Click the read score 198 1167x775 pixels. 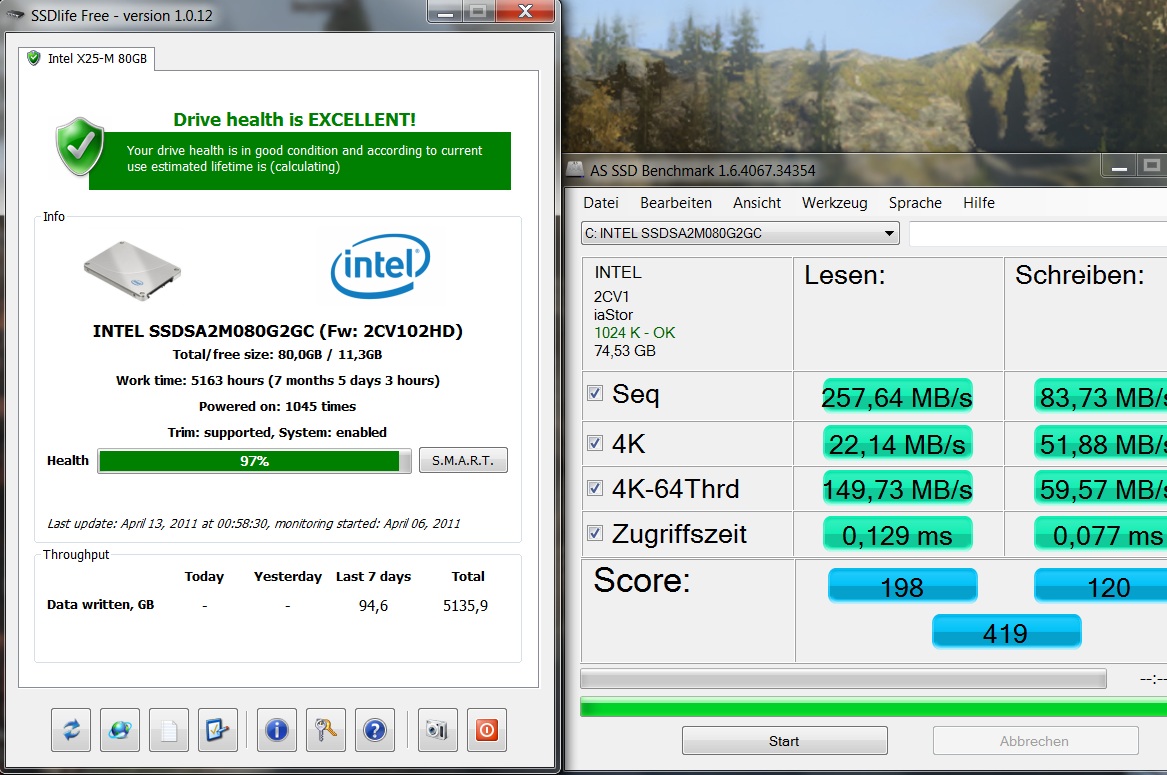[x=903, y=586]
